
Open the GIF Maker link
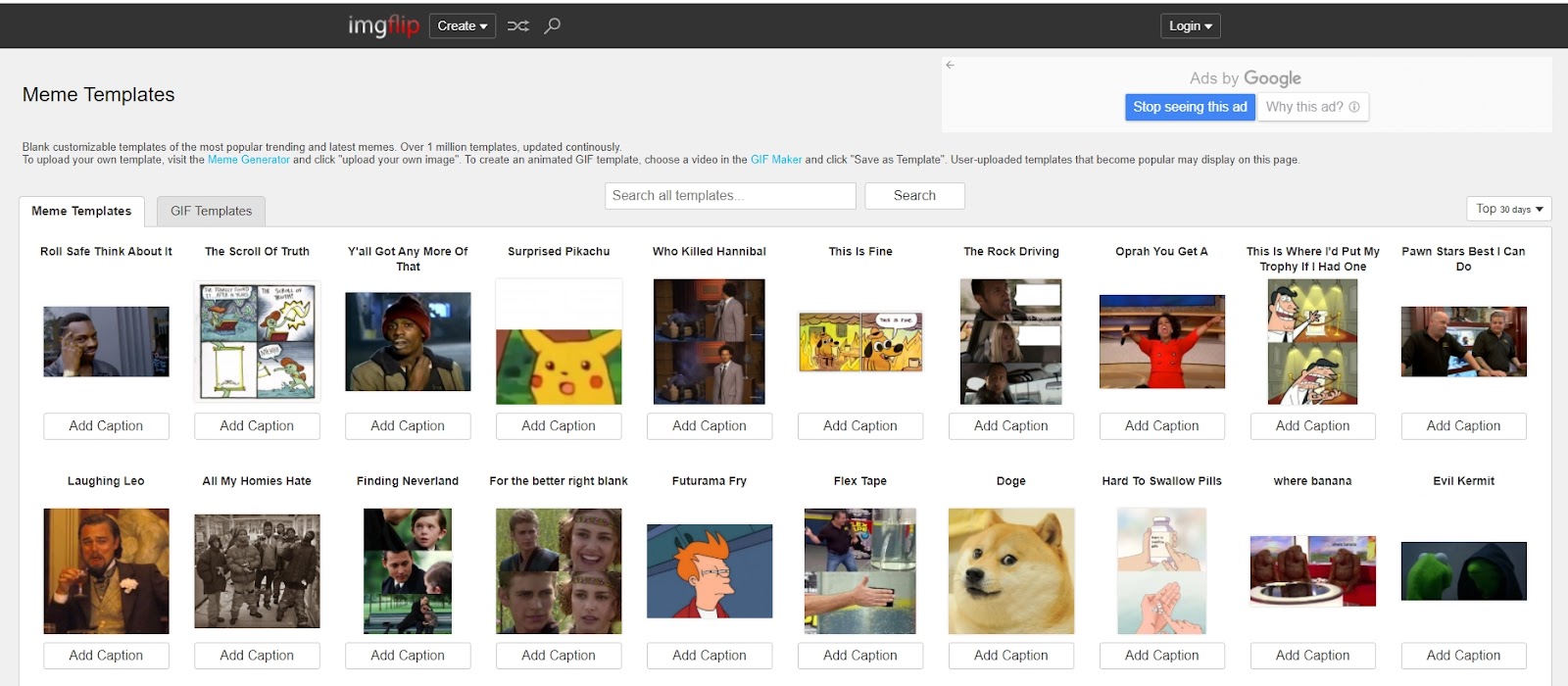[x=776, y=160]
